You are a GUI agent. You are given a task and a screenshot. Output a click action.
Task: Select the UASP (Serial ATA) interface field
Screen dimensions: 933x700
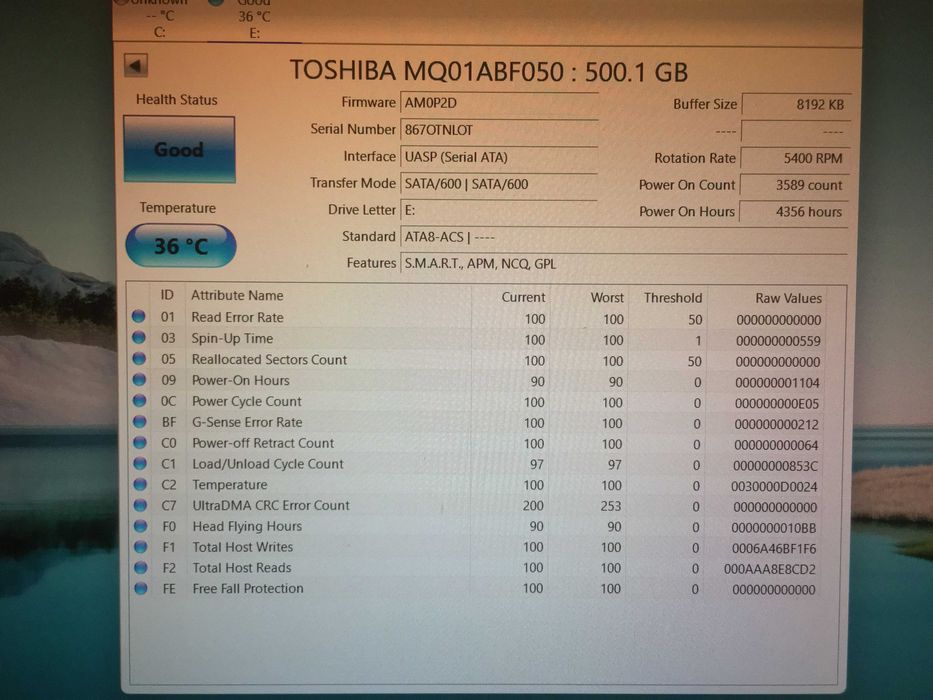499,157
